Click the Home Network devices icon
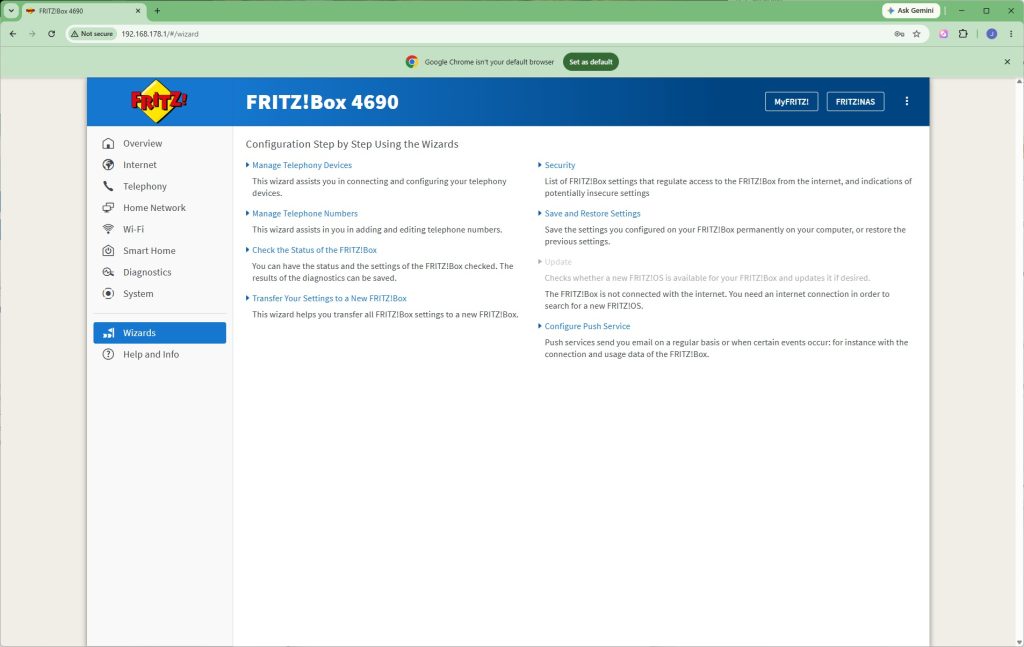This screenshot has width=1024, height=647. coord(108,208)
